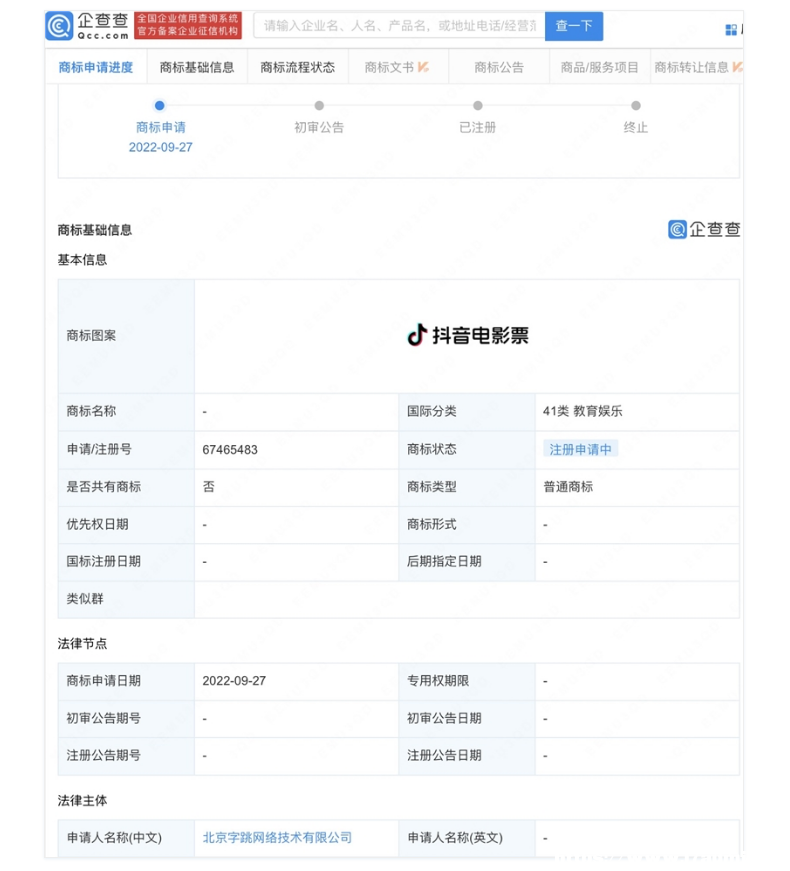Click the 专用权期限 label cell
This screenshot has height=871, width=790.
(467, 681)
